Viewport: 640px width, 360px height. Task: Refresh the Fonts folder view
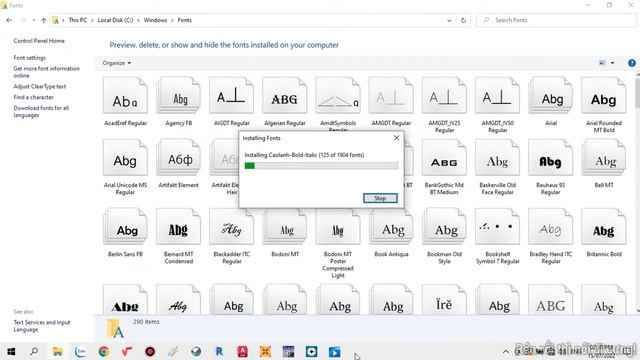click(463, 20)
